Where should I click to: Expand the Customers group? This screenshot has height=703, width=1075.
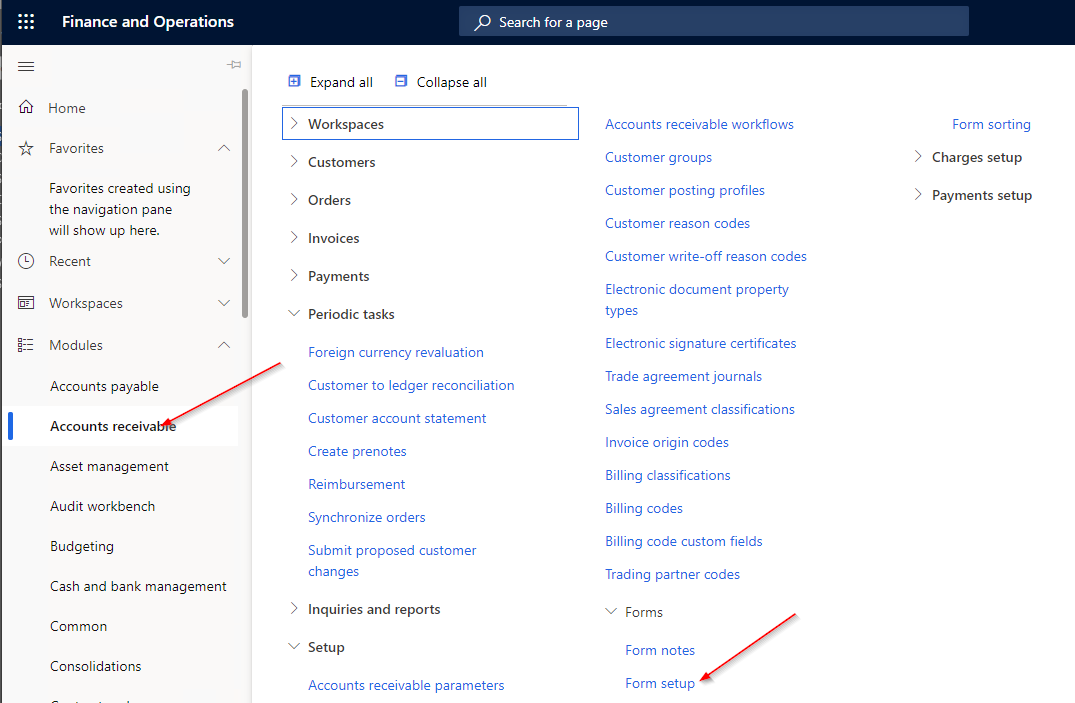point(294,162)
